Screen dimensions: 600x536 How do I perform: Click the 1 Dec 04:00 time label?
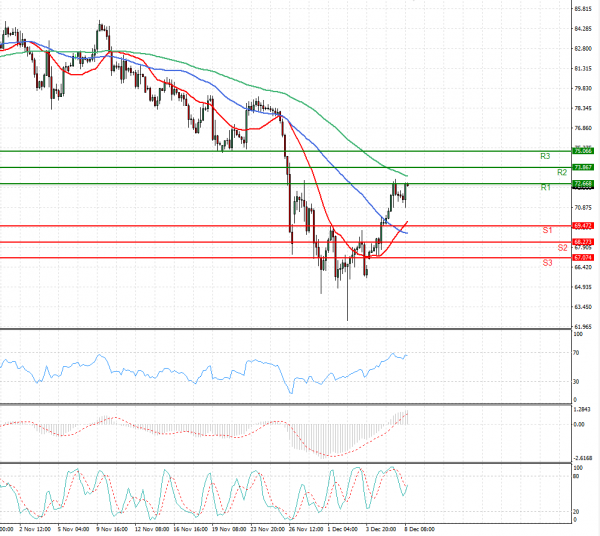pos(342,529)
